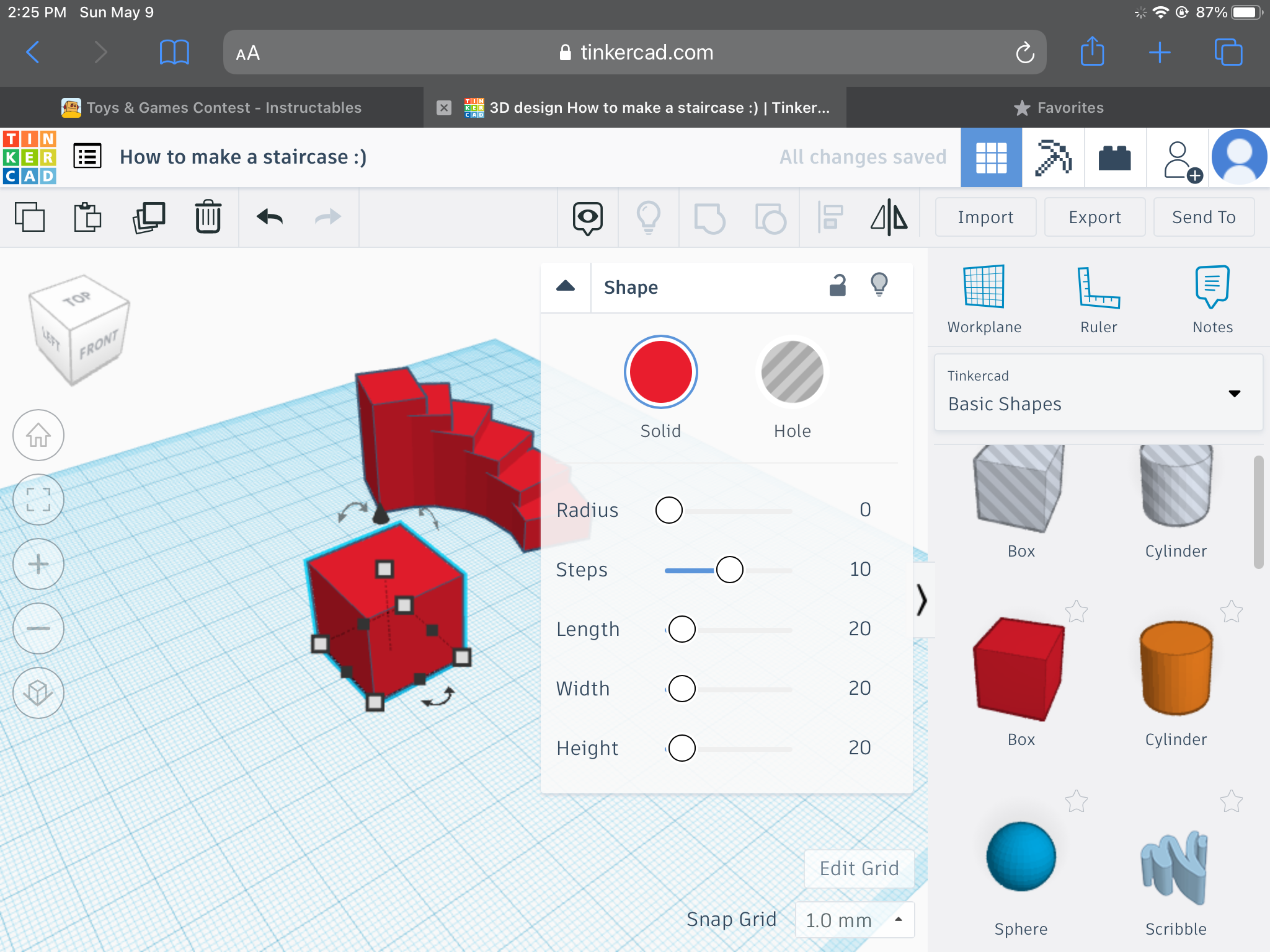Click the Import button
Viewport: 1270px width, 952px height.
tap(985, 217)
